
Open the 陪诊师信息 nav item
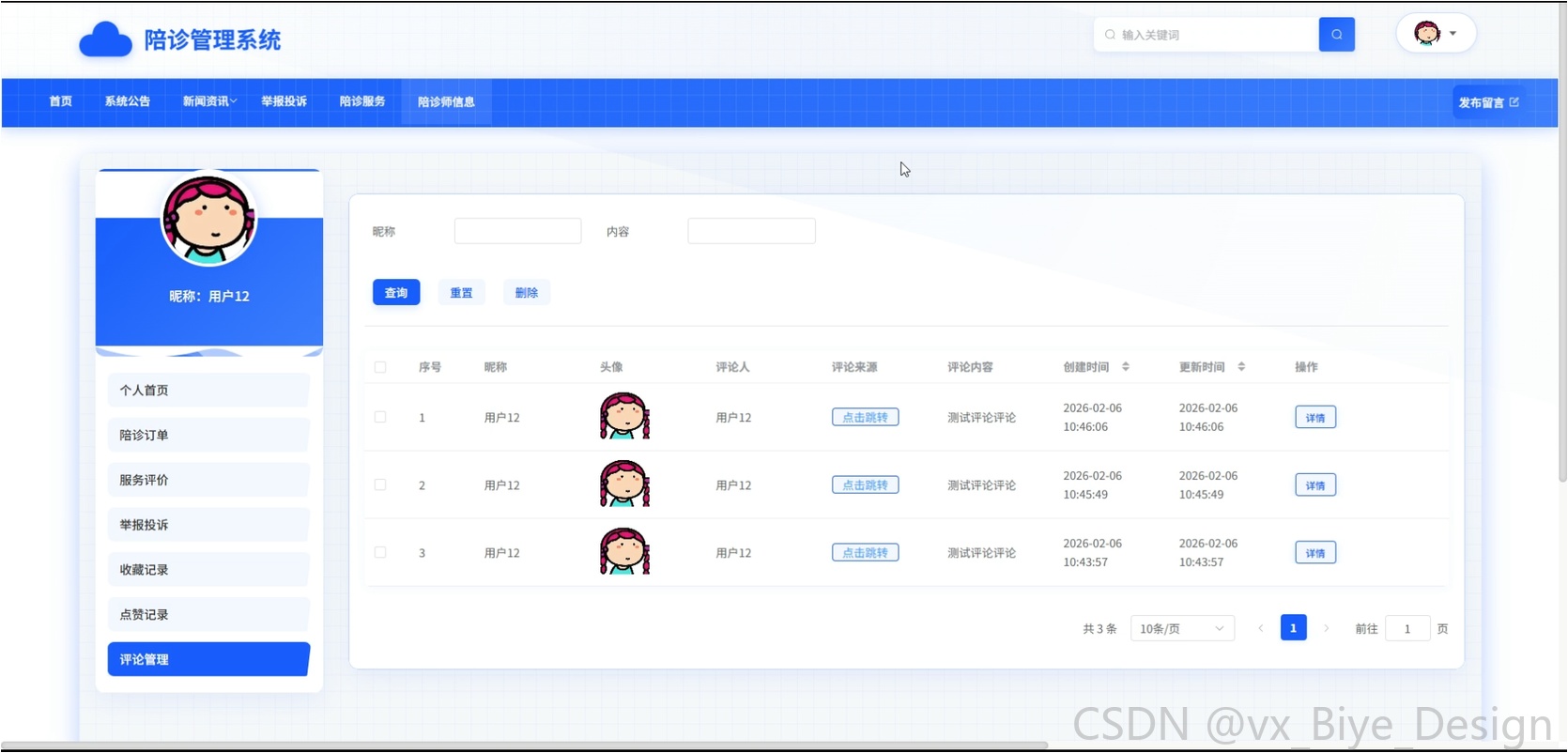point(446,101)
